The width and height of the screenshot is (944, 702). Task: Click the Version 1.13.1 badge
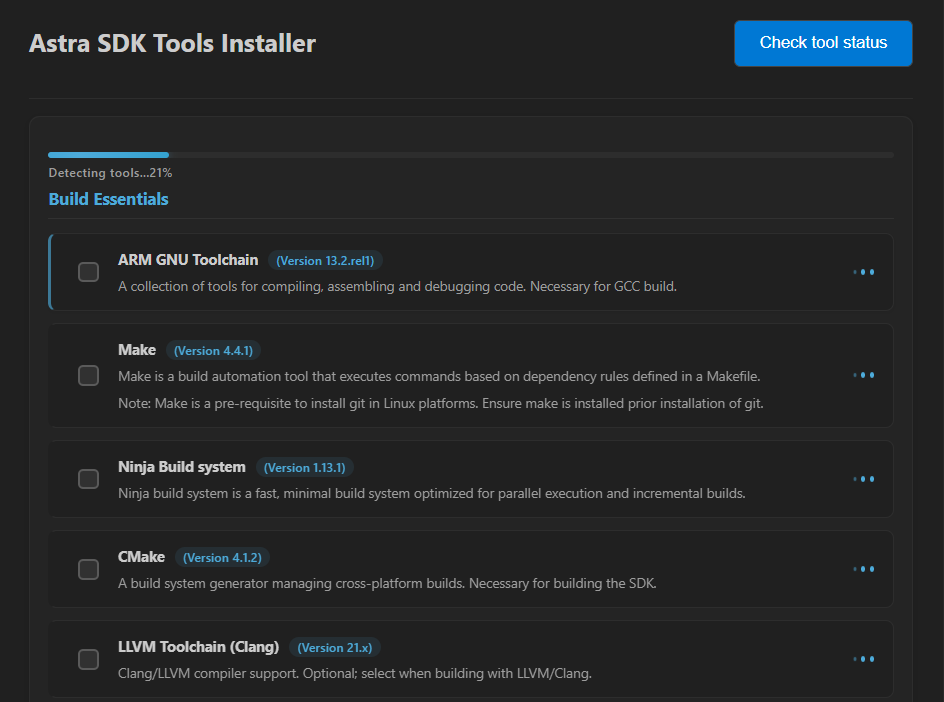point(305,468)
